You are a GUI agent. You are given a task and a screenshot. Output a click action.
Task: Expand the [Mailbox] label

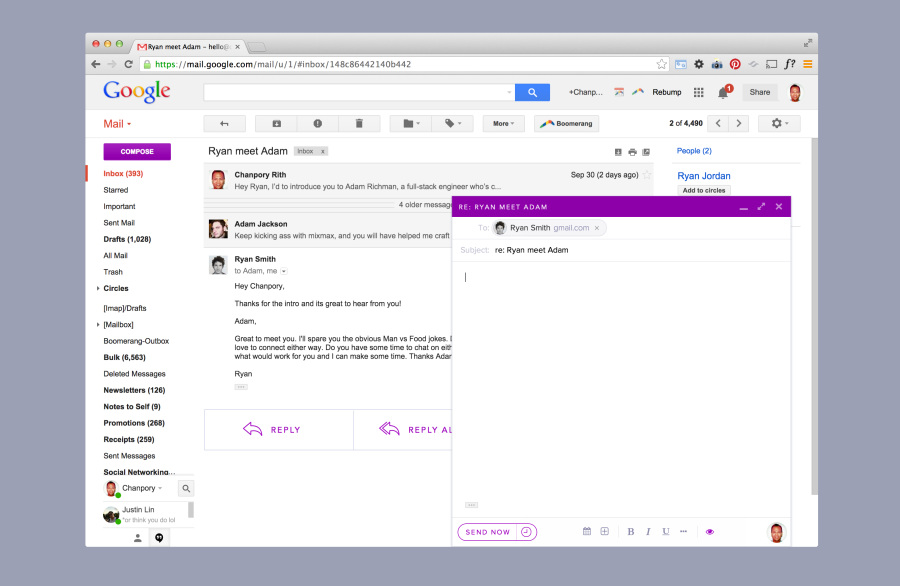[x=98, y=324]
